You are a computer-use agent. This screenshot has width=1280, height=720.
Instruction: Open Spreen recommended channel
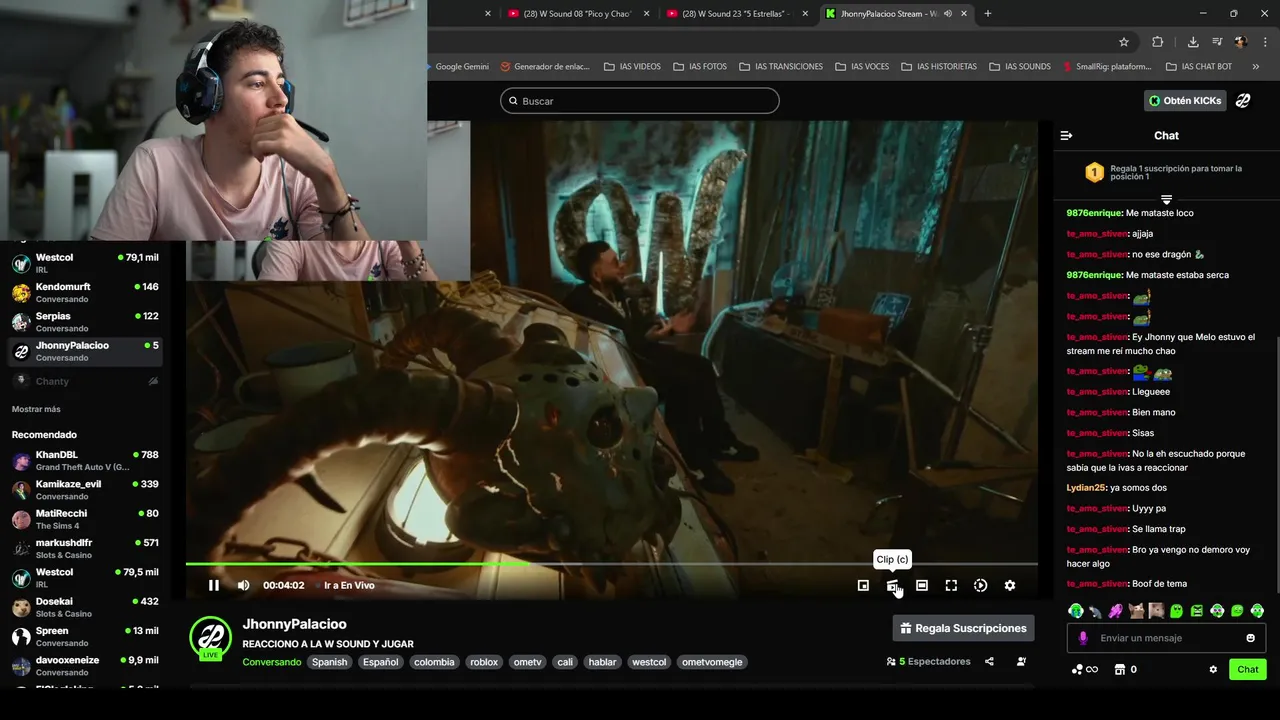(85, 636)
